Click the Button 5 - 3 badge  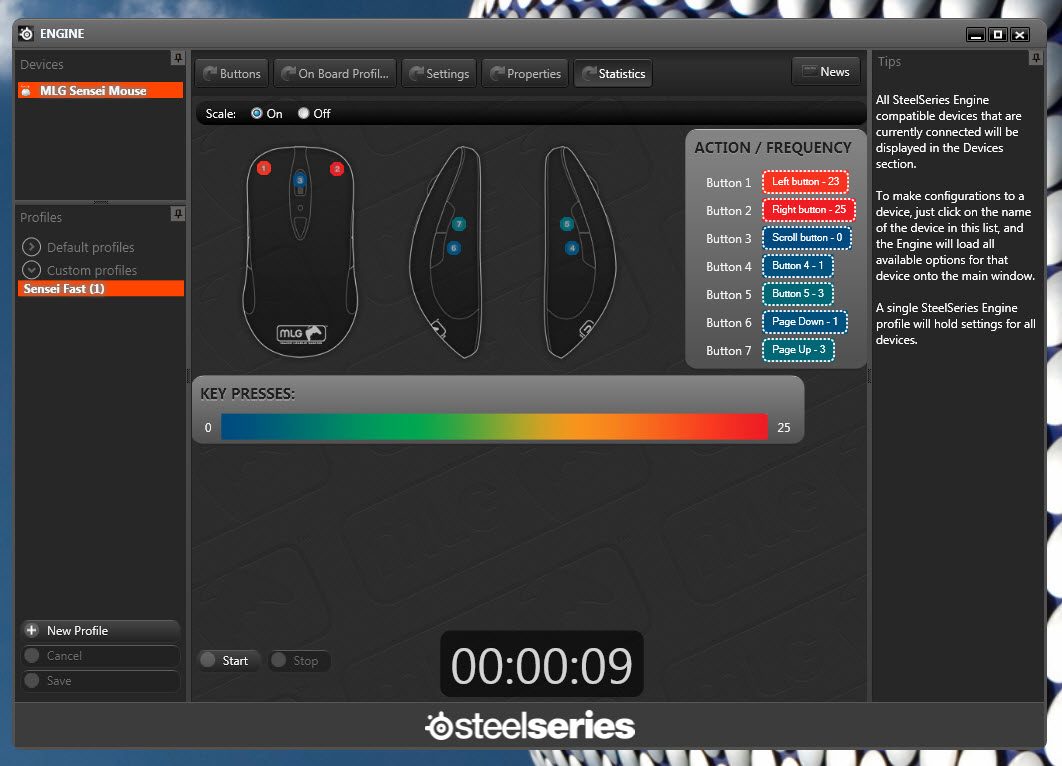[798, 293]
